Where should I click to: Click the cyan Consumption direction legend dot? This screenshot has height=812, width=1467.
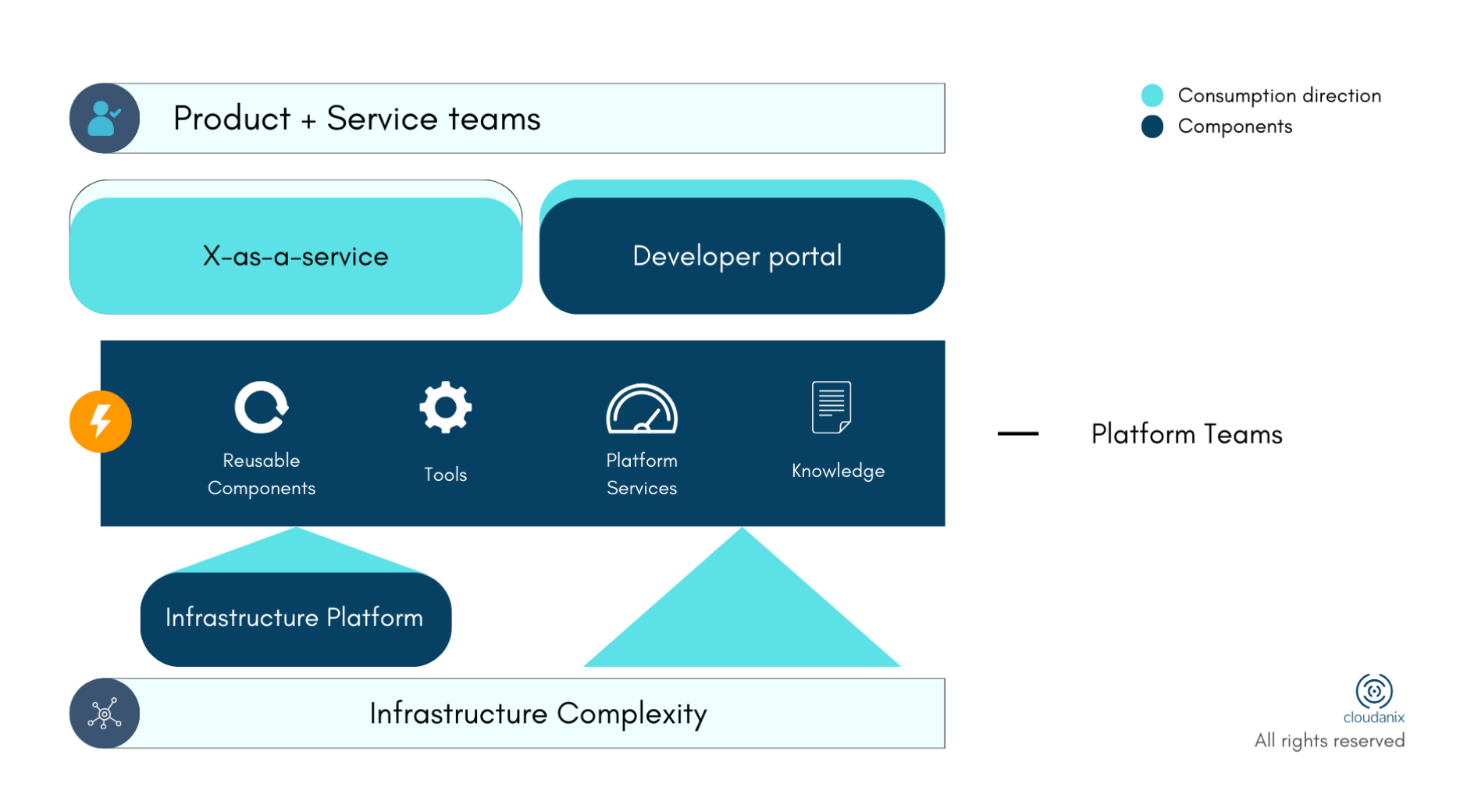1152,96
